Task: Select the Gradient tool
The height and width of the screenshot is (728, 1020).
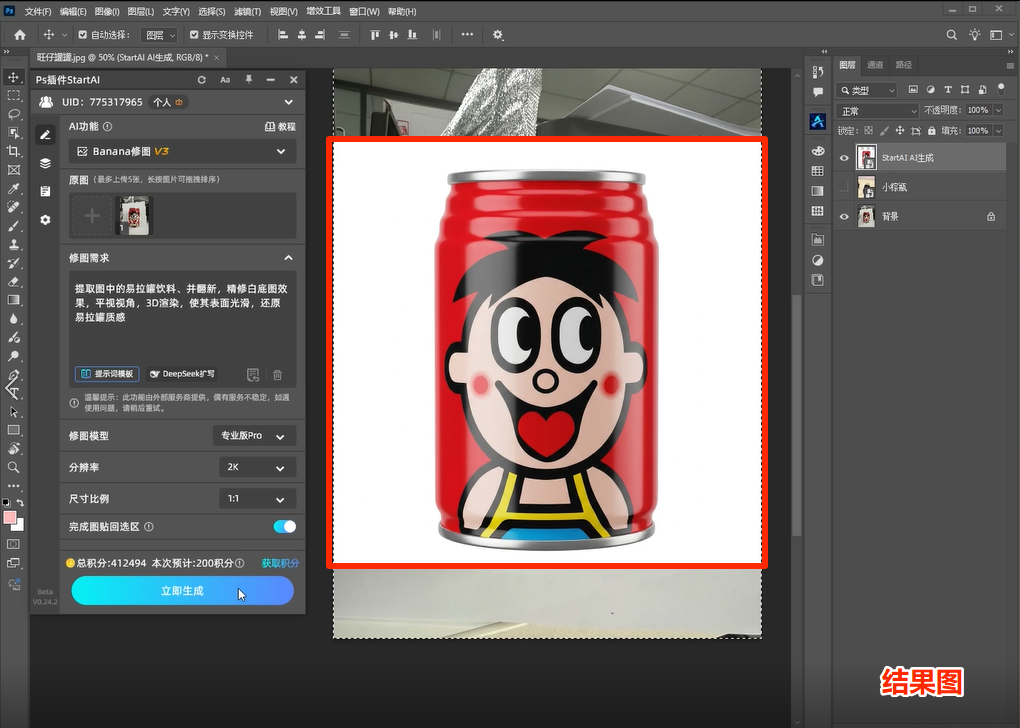Action: coord(13,300)
